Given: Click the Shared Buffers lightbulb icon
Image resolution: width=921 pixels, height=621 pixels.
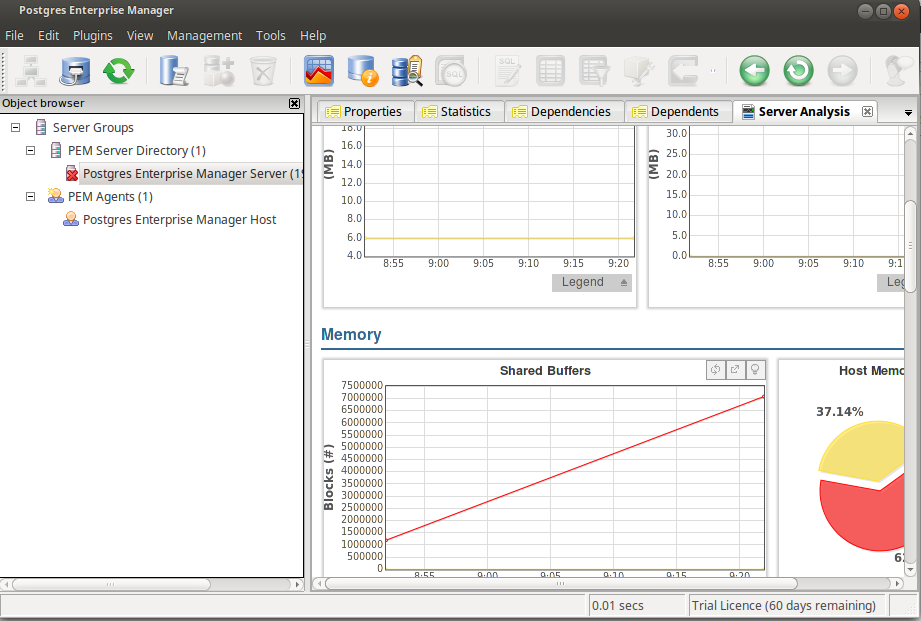Looking at the screenshot, I should [x=755, y=370].
